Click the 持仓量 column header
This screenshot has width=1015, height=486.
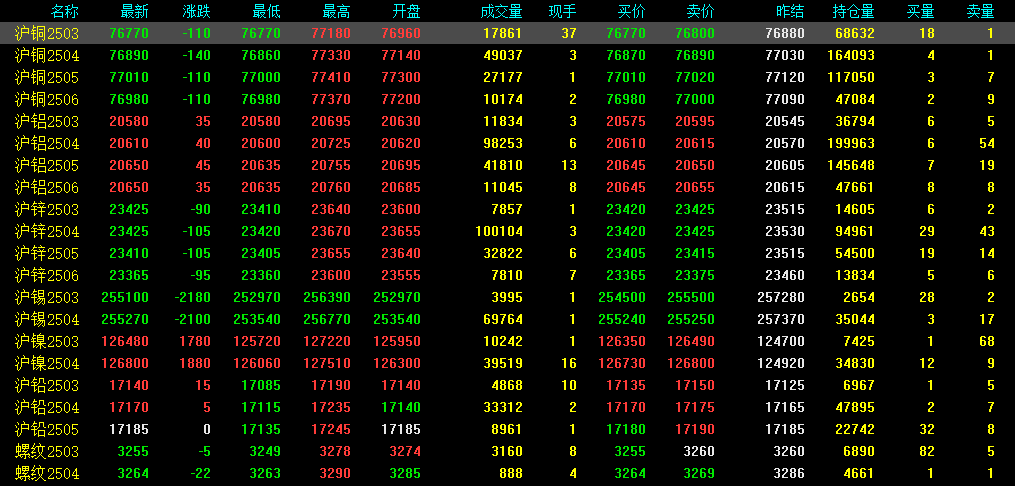(853, 11)
